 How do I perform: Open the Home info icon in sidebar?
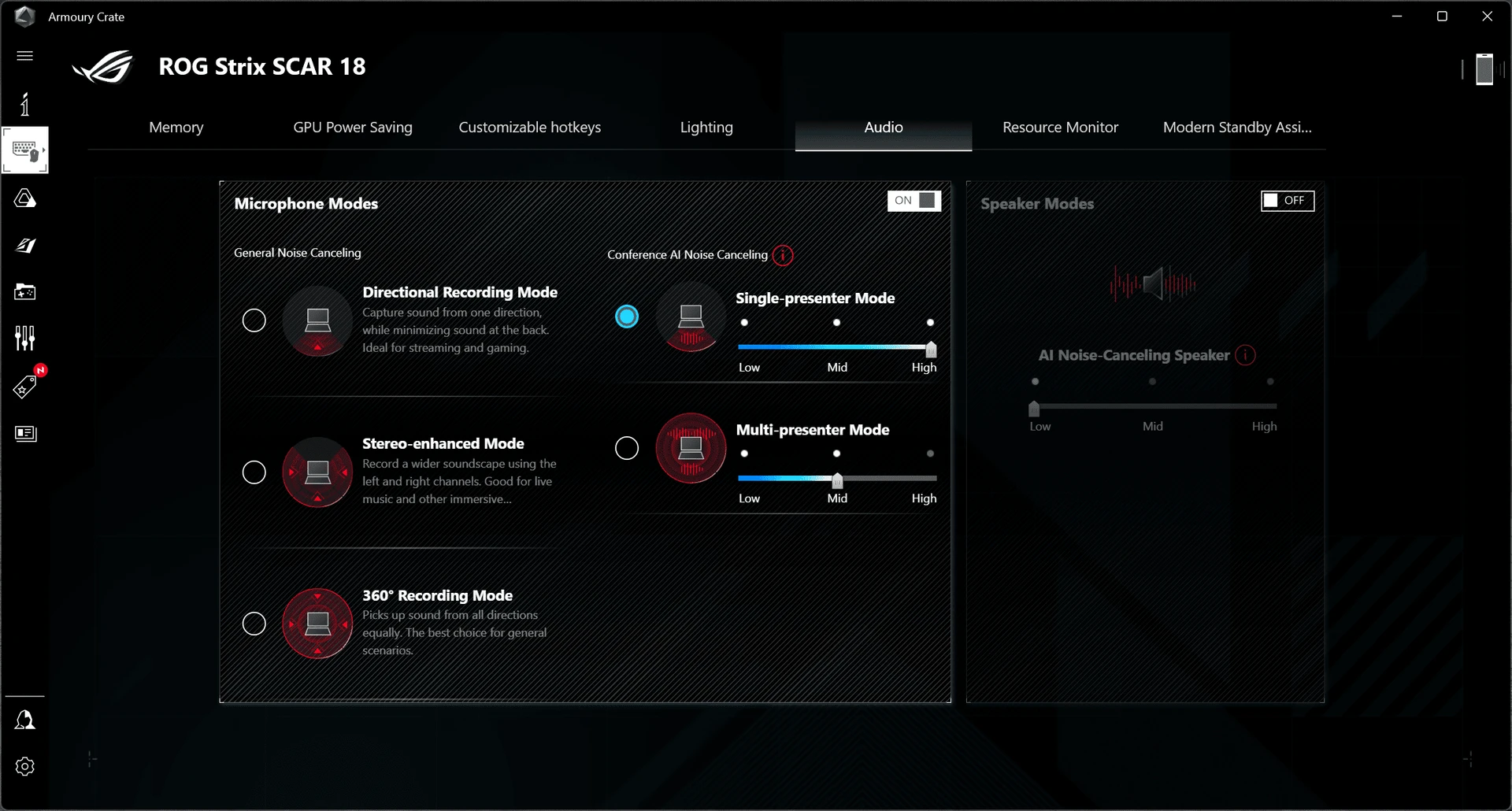25,104
